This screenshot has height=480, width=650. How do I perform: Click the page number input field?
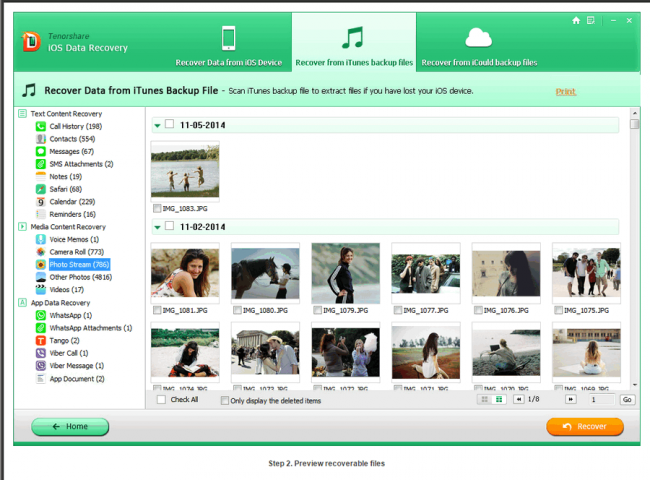(x=602, y=400)
